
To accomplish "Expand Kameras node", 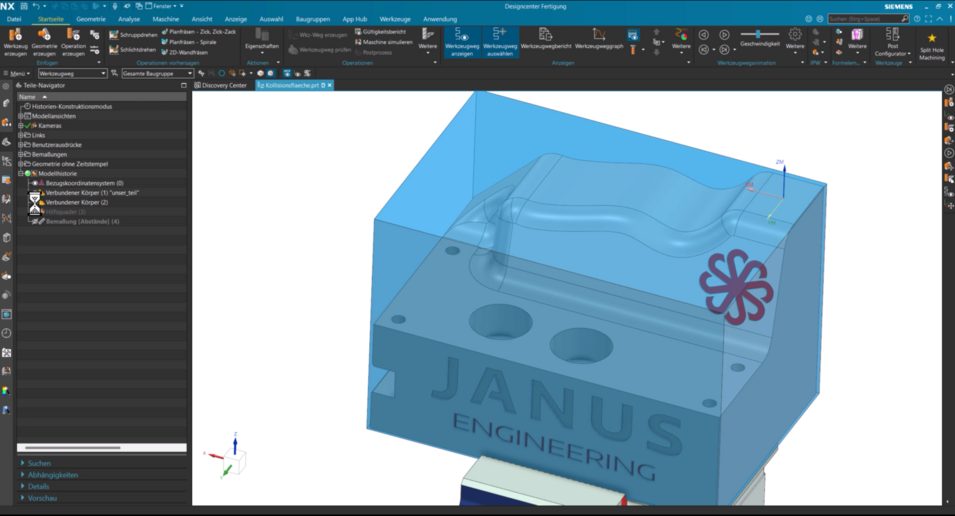I will pyautogui.click(x=20, y=125).
